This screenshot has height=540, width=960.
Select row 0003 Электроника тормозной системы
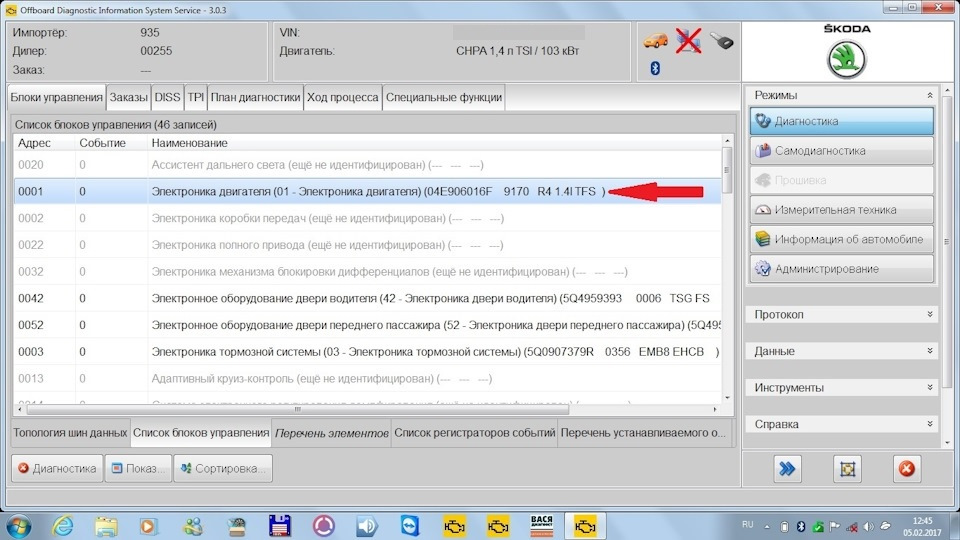367,351
